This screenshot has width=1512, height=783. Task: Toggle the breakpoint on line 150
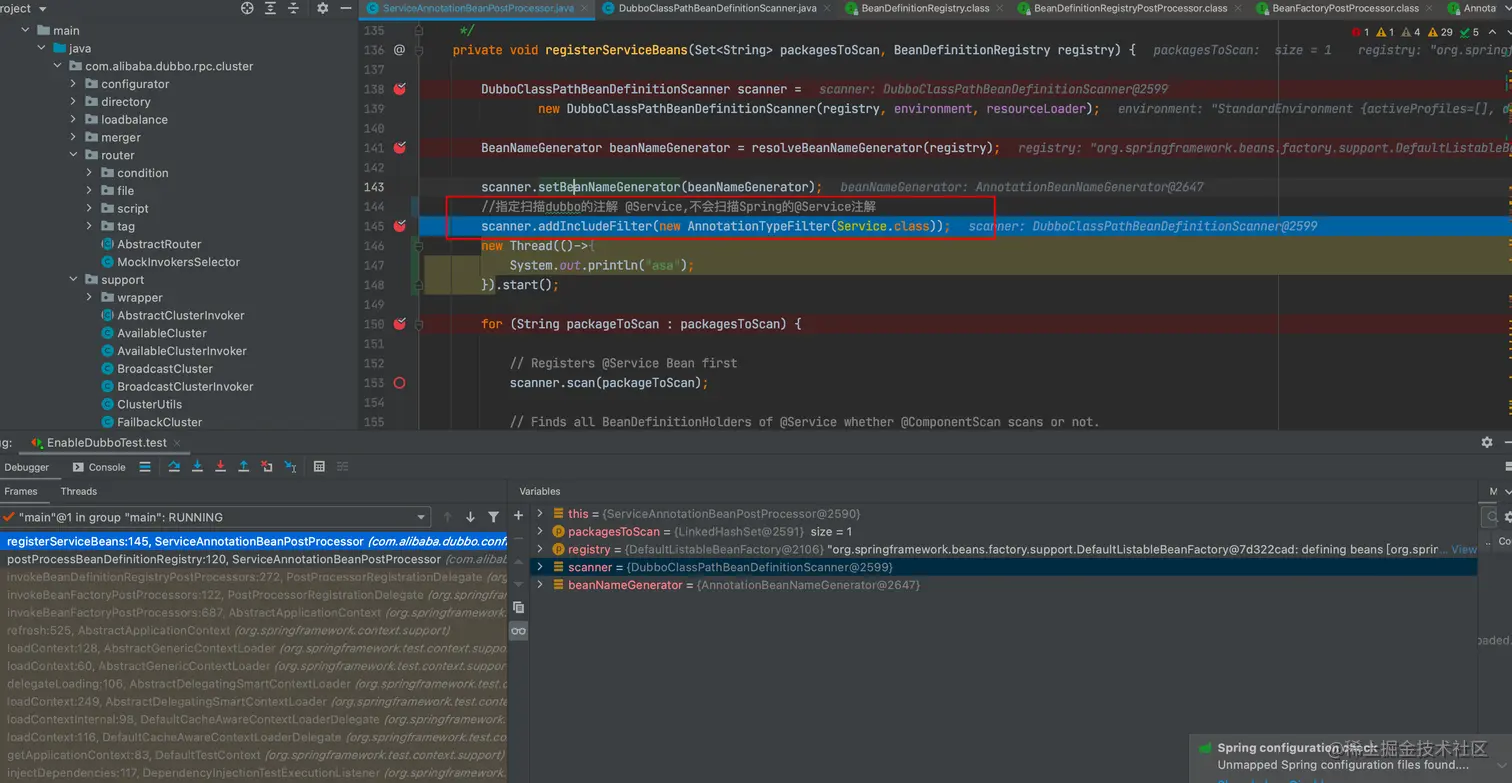399,324
